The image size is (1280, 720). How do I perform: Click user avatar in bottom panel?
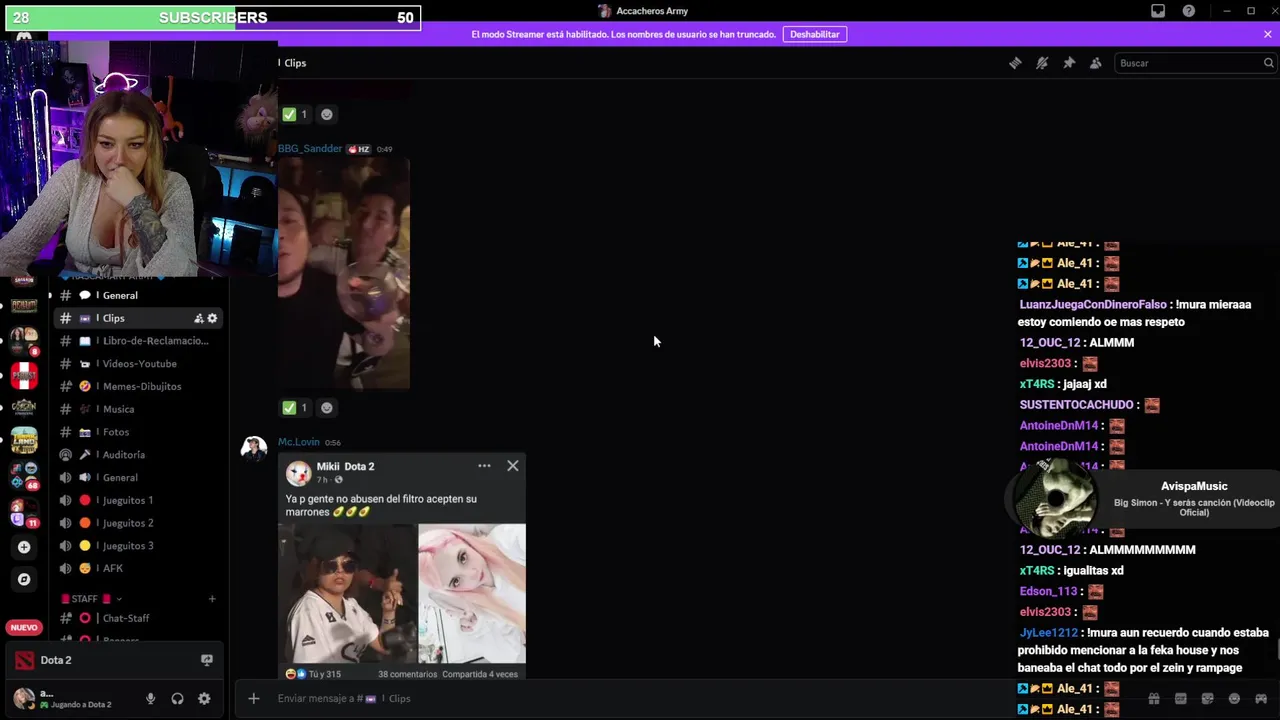coord(24,698)
